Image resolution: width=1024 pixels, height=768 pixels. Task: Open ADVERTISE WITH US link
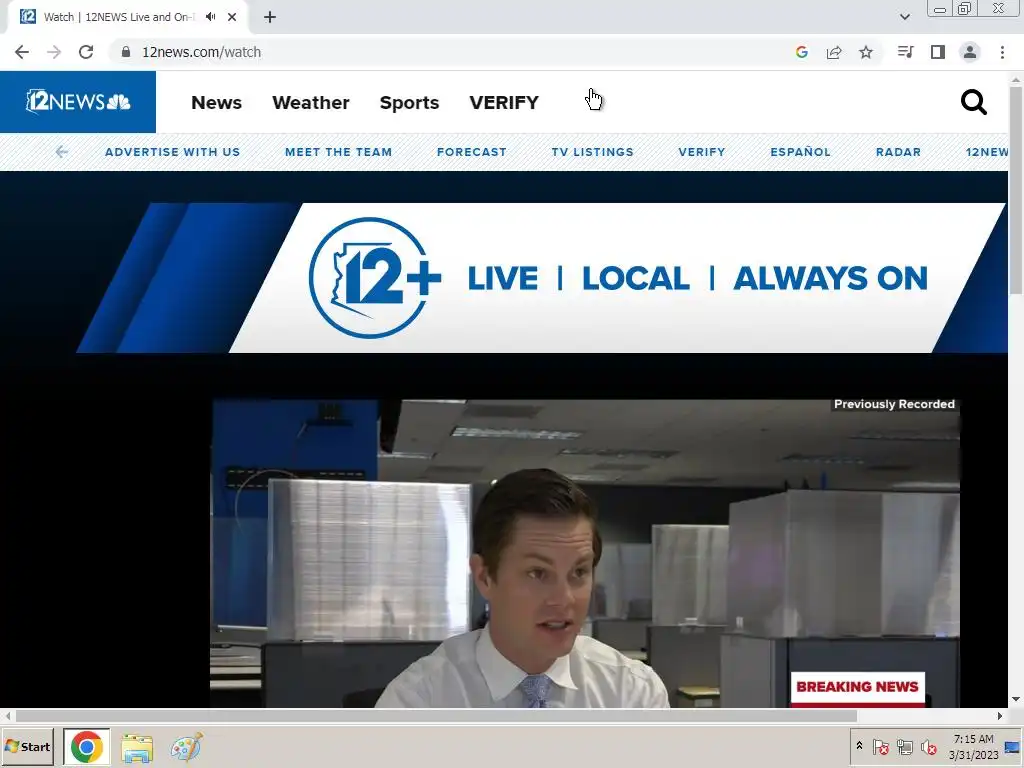coord(172,152)
